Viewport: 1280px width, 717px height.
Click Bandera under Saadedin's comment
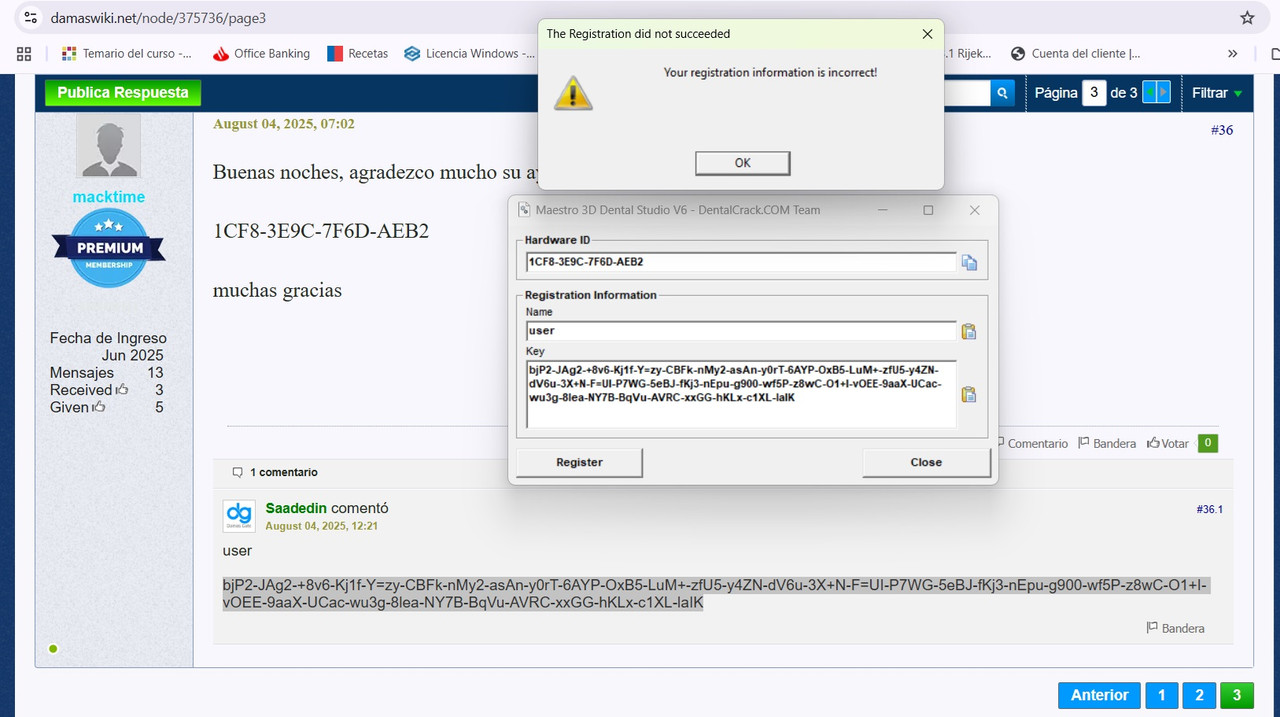click(1175, 628)
